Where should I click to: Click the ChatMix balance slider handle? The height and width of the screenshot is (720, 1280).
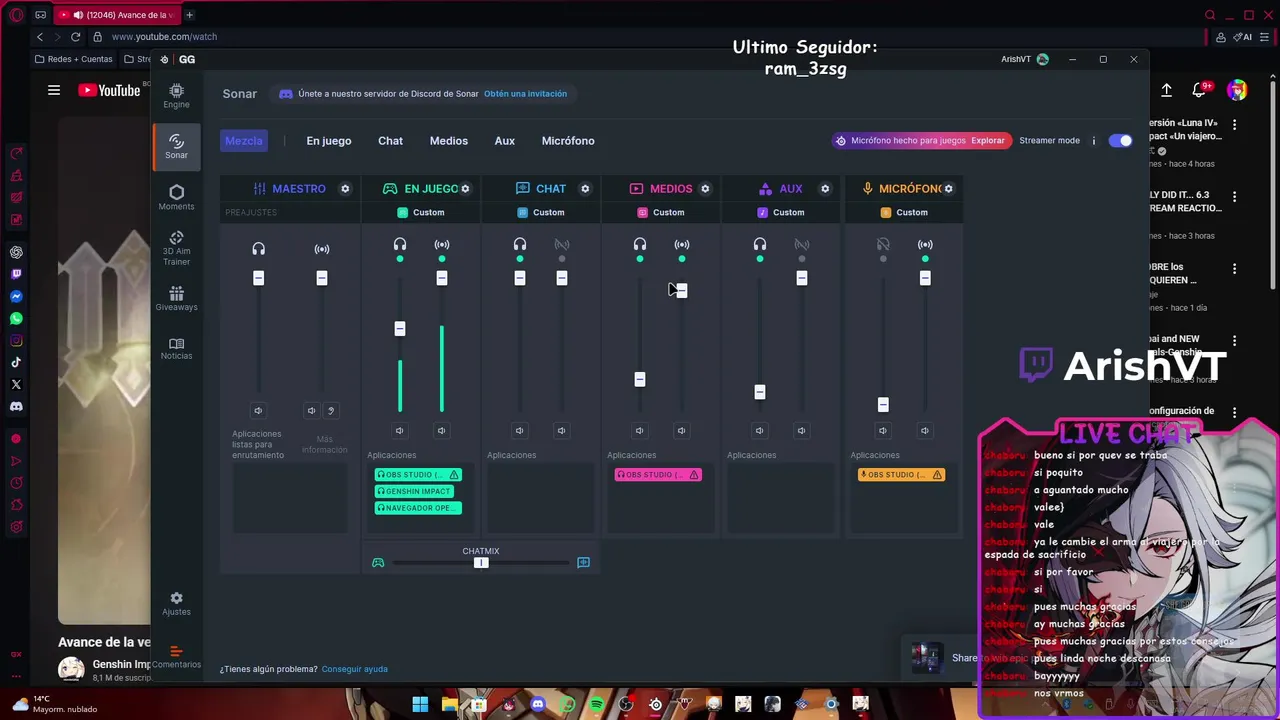pyautogui.click(x=481, y=563)
